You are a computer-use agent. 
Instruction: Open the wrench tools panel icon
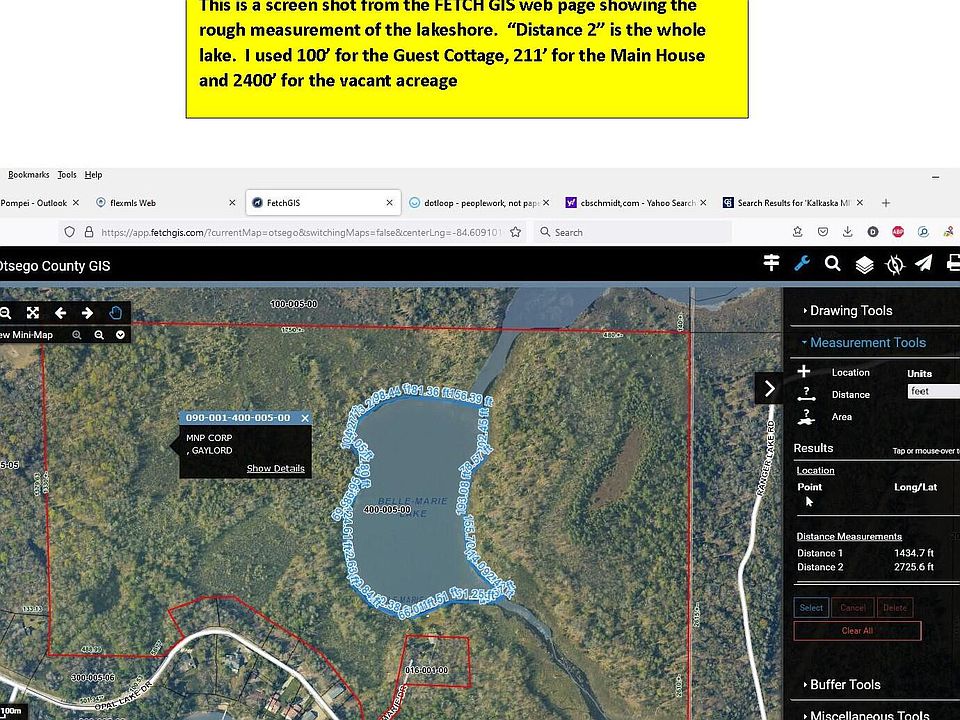click(x=801, y=264)
